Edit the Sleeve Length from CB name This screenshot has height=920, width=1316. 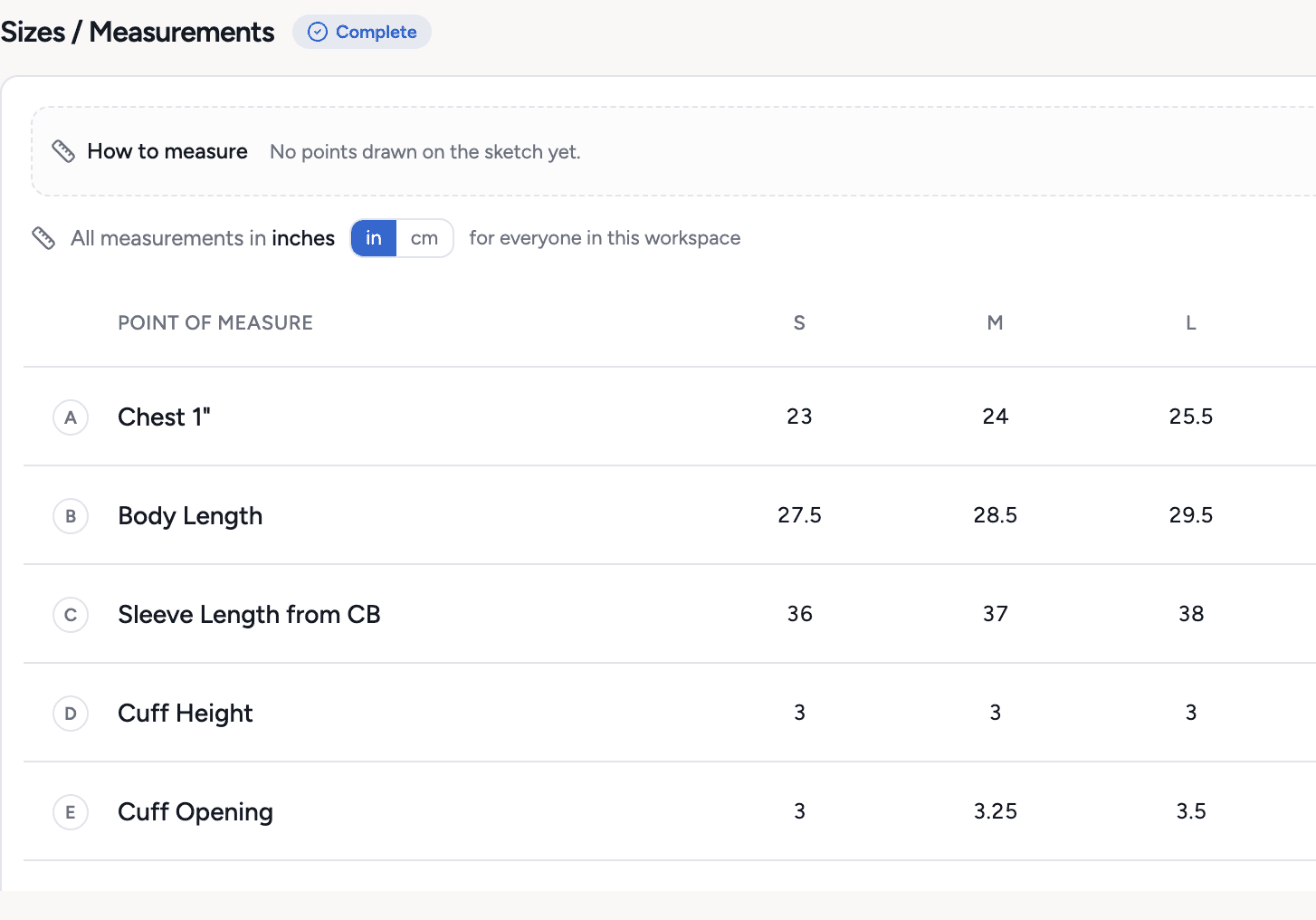point(249,614)
